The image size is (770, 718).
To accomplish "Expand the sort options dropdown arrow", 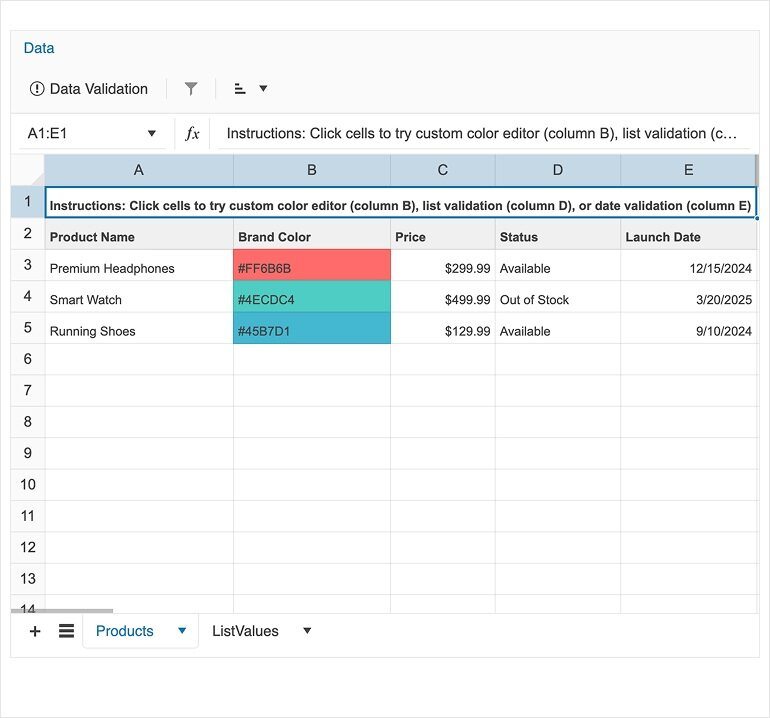I will (x=263, y=89).
